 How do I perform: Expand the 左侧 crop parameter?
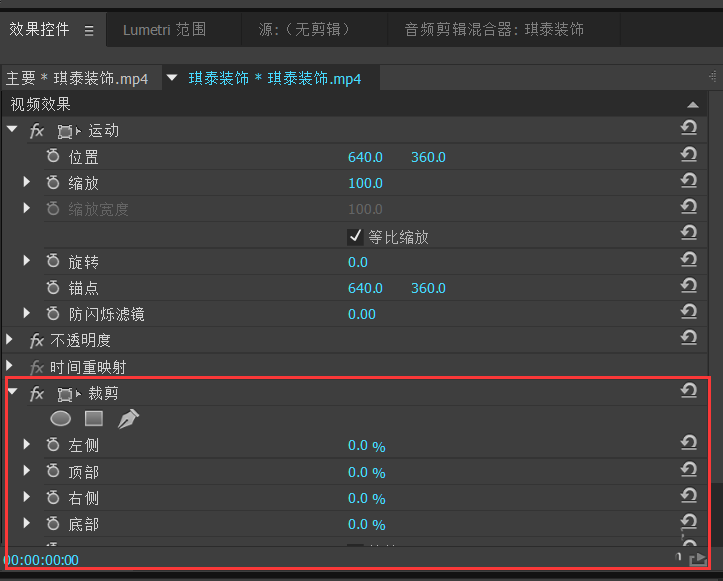click(x=27, y=445)
